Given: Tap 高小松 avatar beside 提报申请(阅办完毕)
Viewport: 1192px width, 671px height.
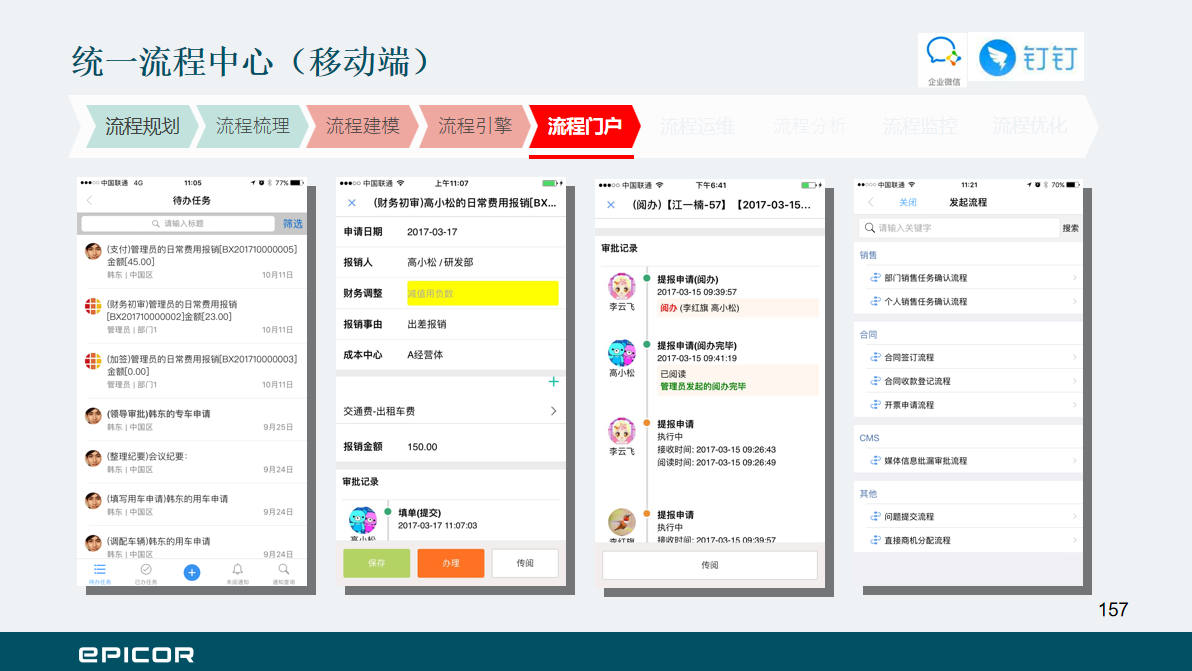Looking at the screenshot, I should coord(622,353).
